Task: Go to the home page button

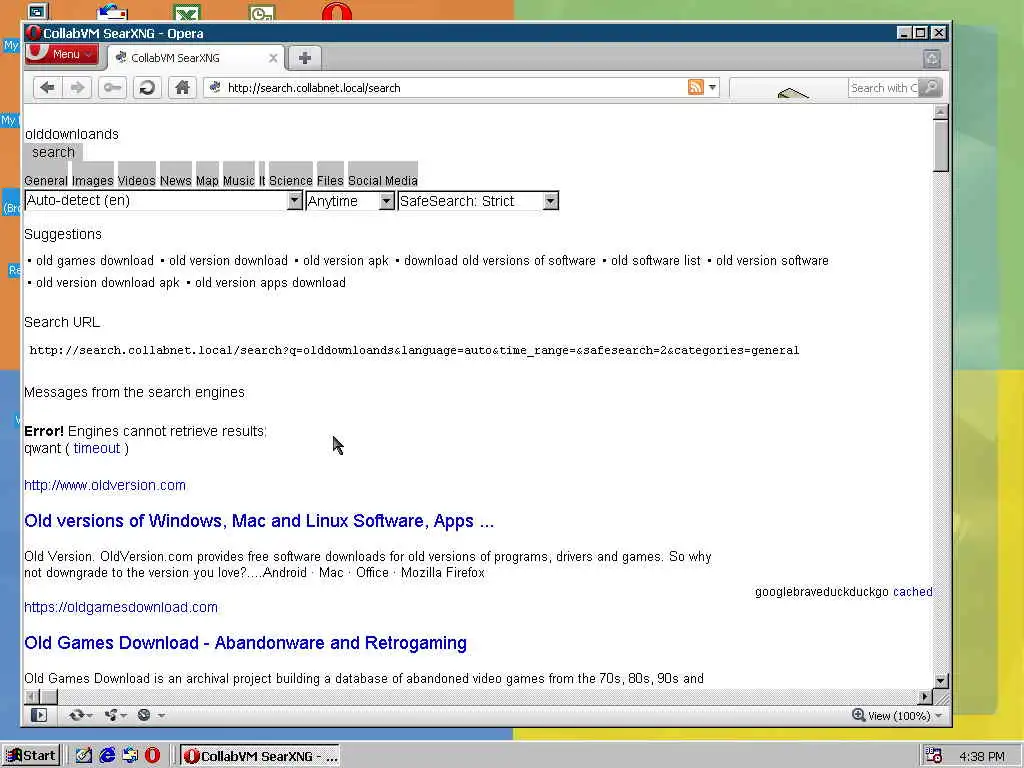Action: [x=182, y=88]
